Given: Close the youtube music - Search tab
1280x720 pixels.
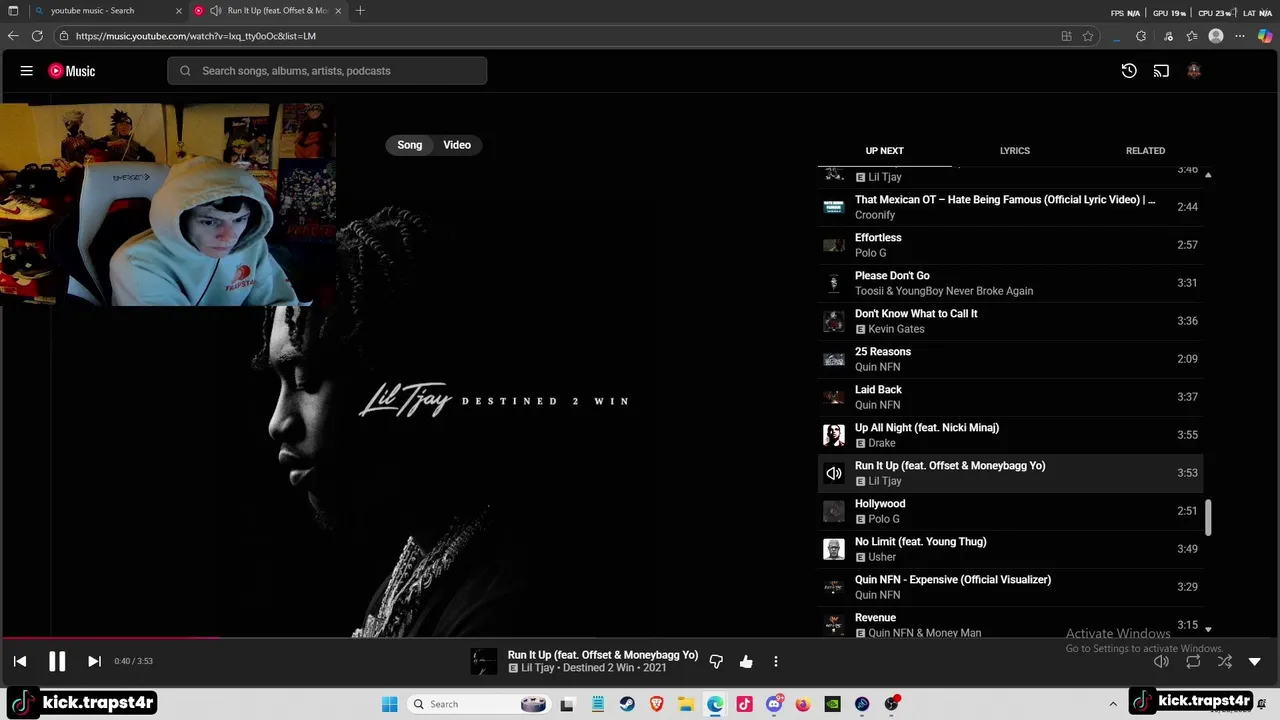Looking at the screenshot, I should point(179,11).
